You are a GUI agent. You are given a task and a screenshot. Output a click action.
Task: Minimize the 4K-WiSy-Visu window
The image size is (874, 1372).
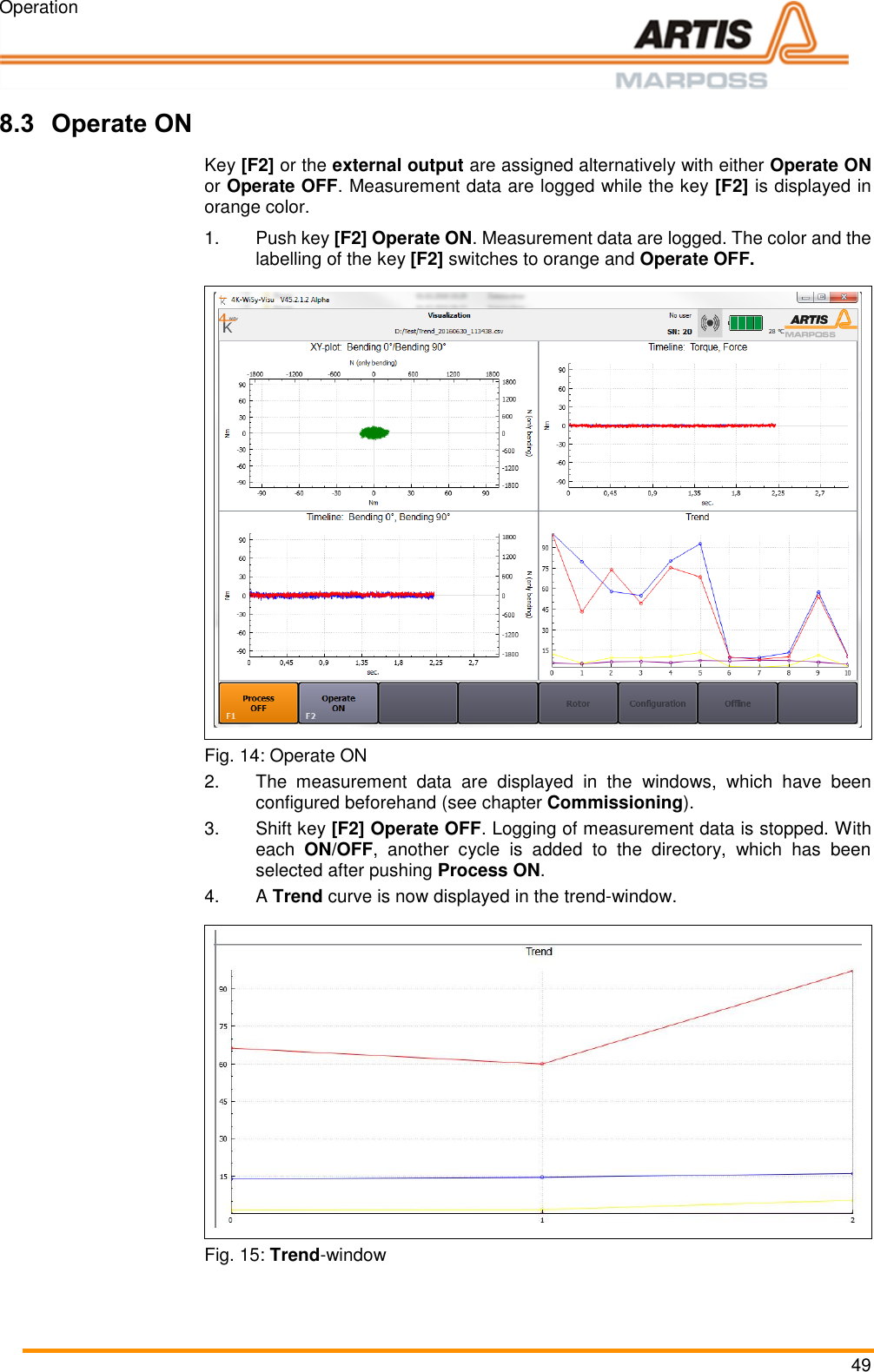point(805,297)
